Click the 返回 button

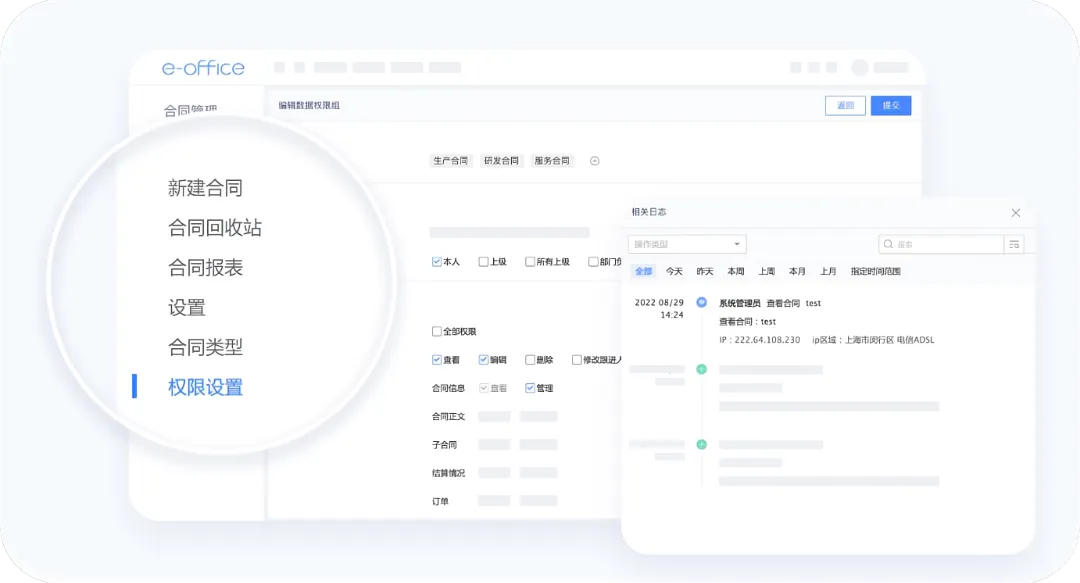coord(845,106)
